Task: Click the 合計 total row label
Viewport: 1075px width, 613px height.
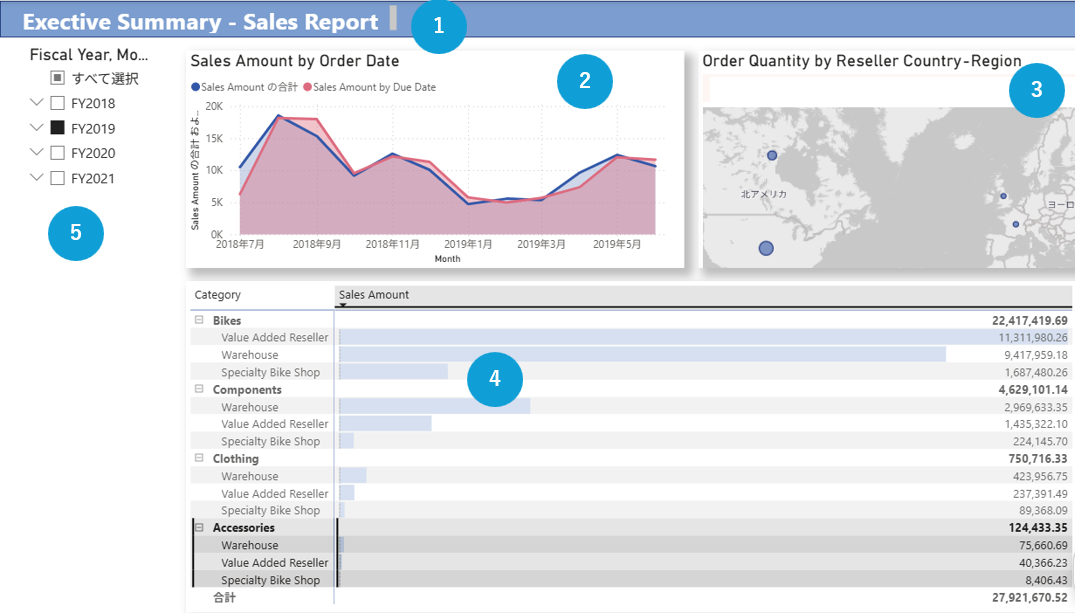Action: point(224,598)
